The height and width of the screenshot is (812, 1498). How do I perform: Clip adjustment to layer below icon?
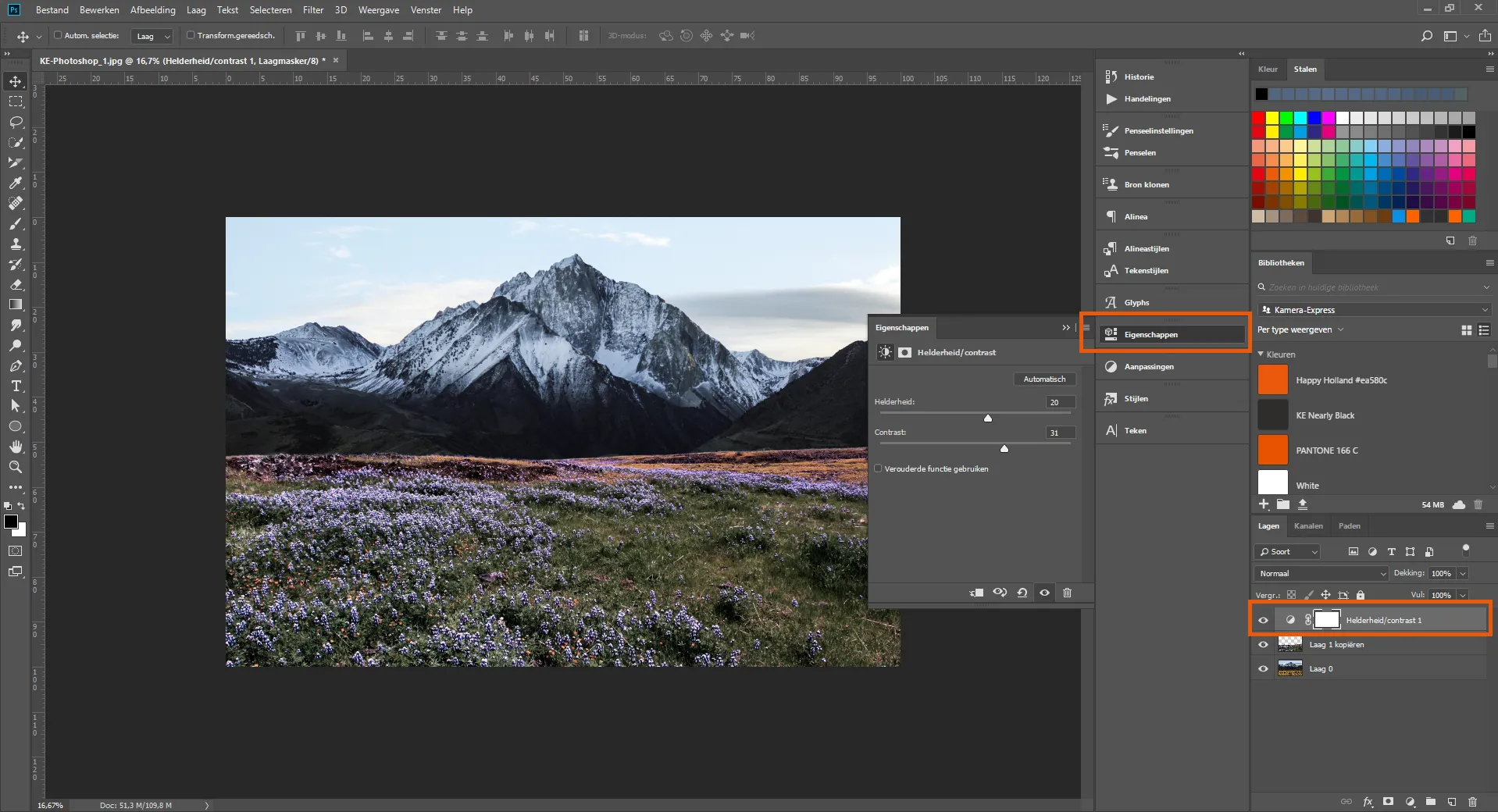pyautogui.click(x=976, y=593)
